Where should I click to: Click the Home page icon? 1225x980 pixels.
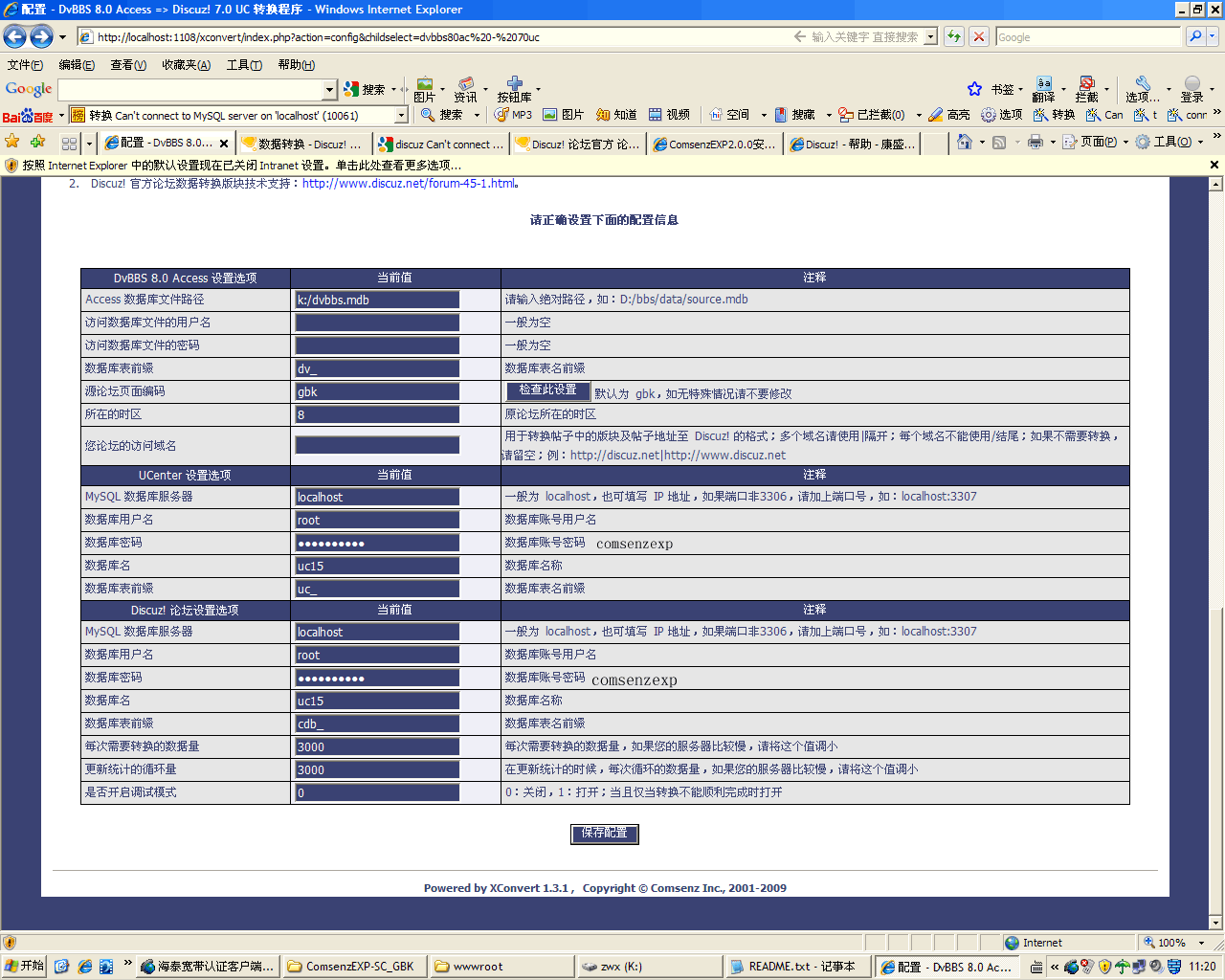(x=965, y=142)
